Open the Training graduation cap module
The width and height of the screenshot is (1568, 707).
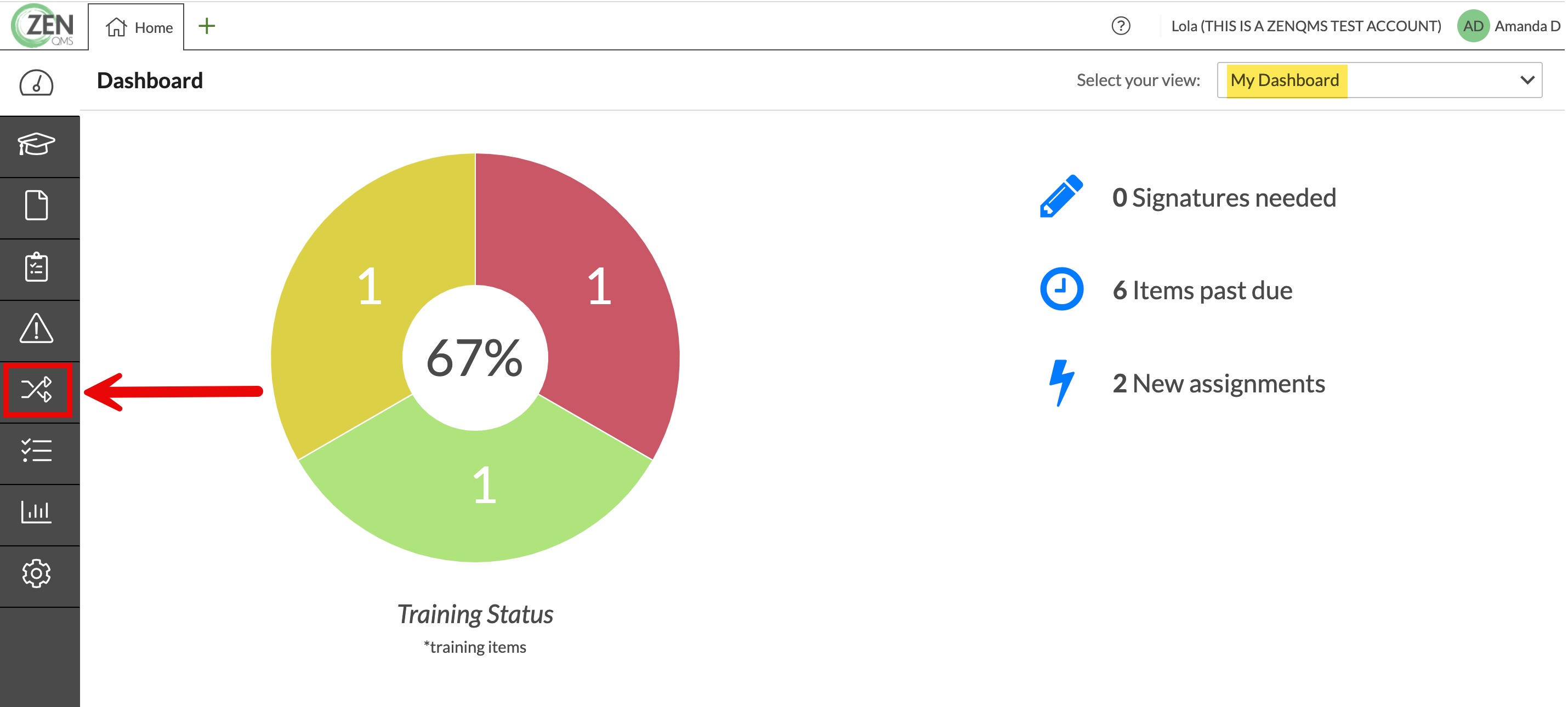pos(37,145)
